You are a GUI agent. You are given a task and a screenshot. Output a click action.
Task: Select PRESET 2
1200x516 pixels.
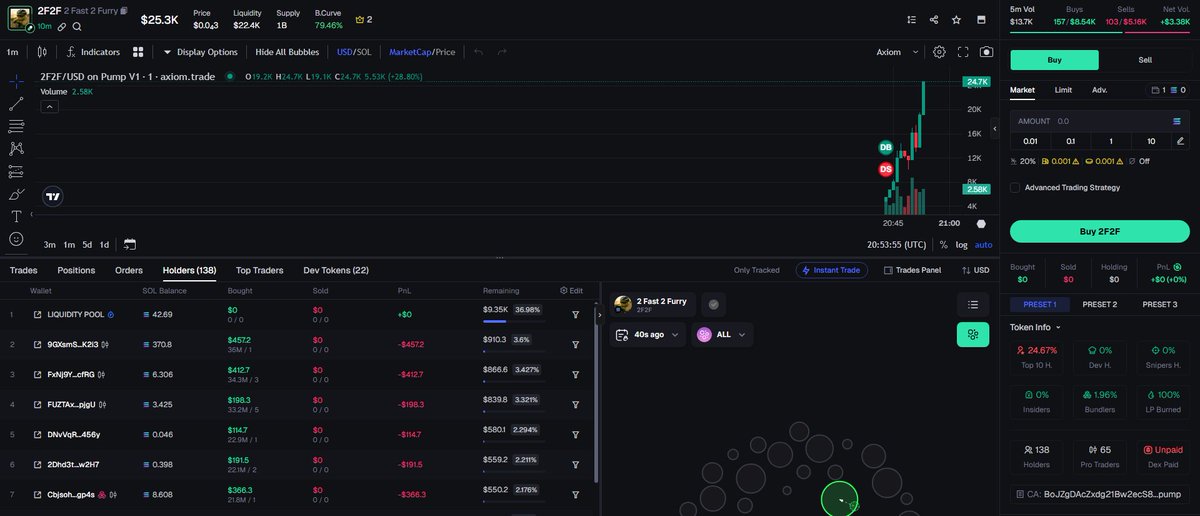pyautogui.click(x=1100, y=304)
